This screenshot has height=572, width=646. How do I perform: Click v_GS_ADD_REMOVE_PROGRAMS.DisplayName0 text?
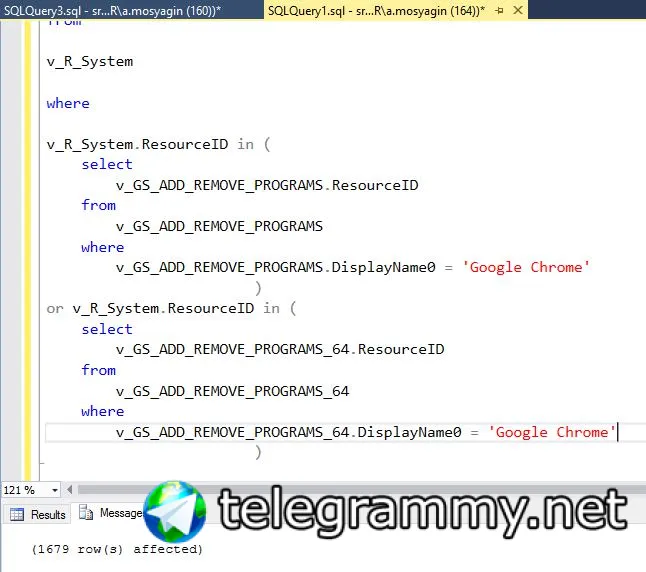(x=276, y=267)
